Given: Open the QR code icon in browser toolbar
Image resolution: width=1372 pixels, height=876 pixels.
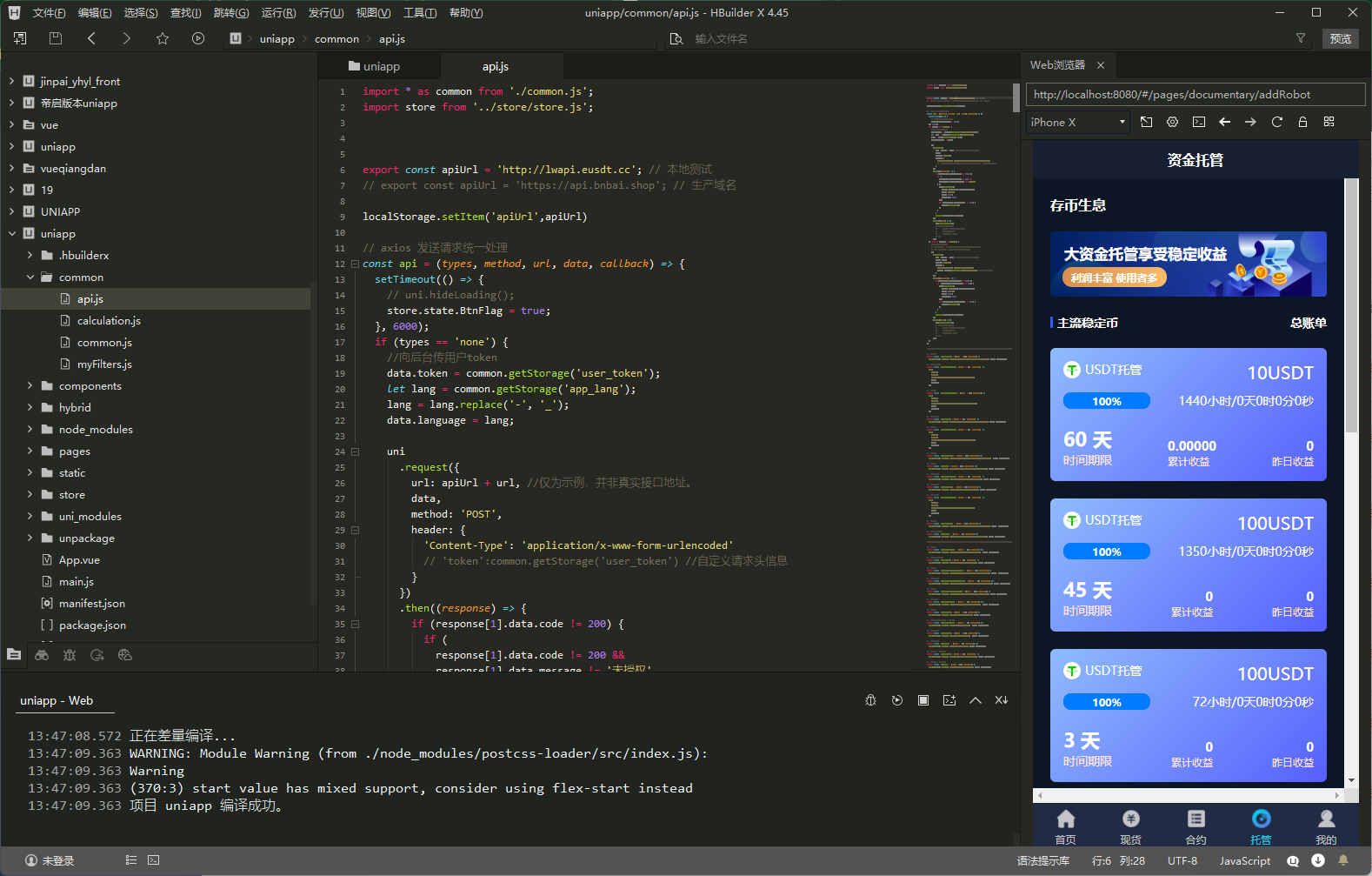Looking at the screenshot, I should [x=1329, y=122].
